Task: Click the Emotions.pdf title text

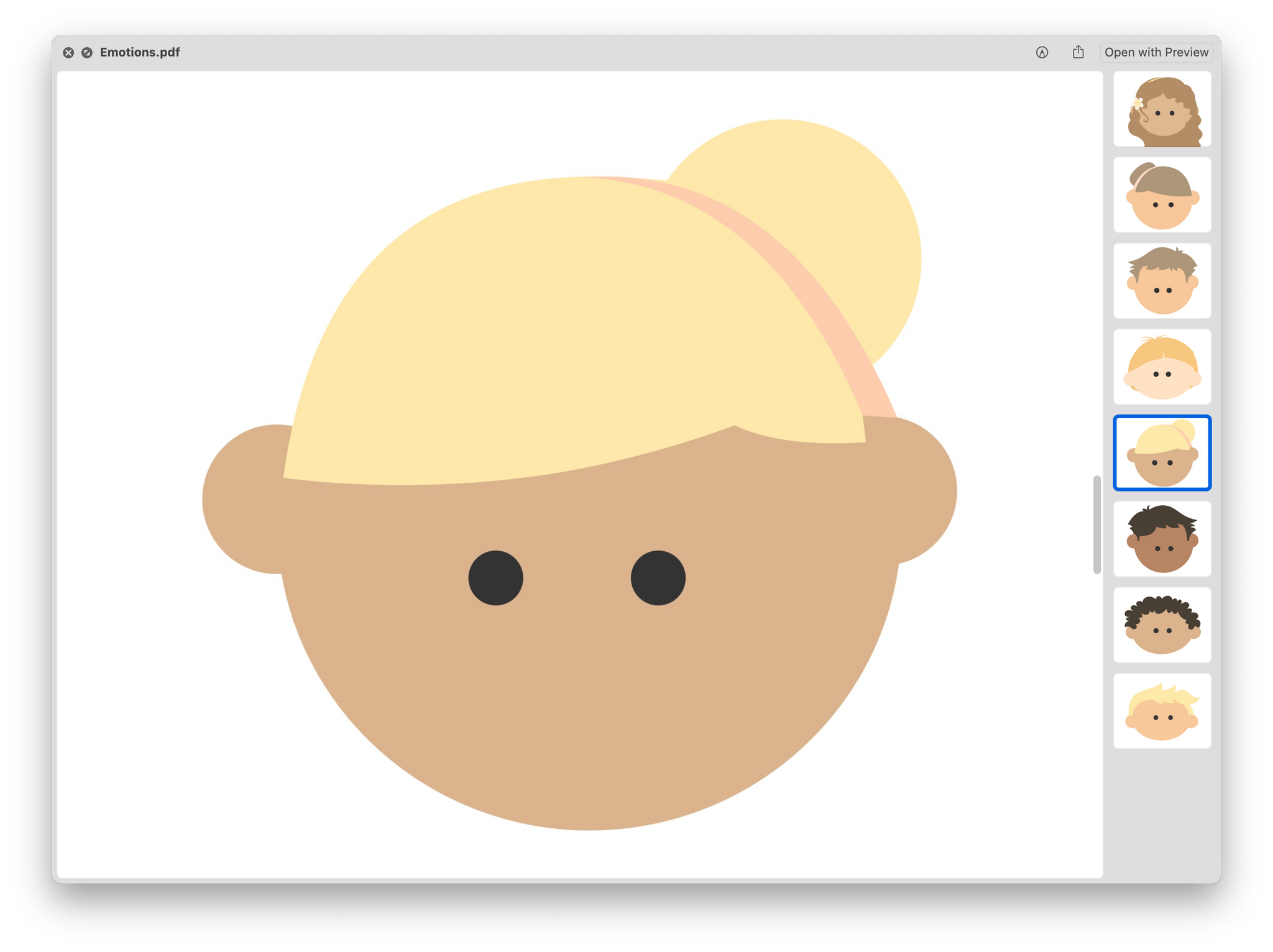Action: pos(140,53)
